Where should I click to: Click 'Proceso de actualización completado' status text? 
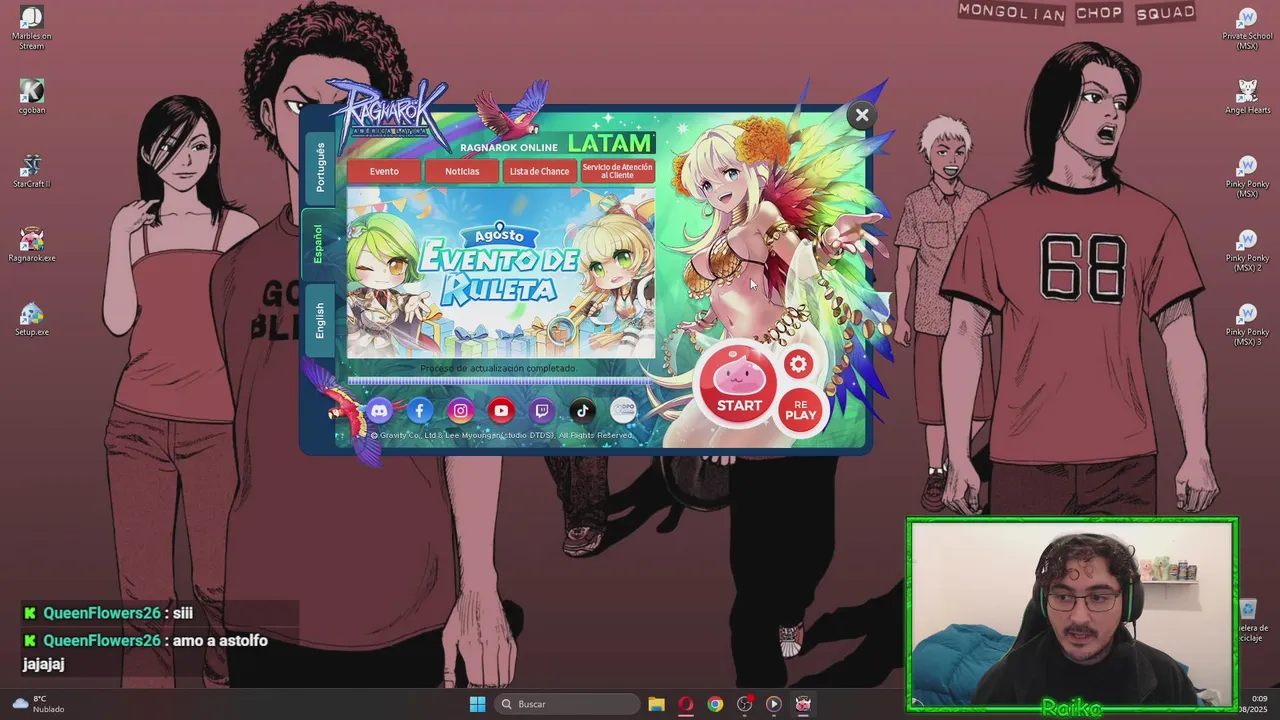[498, 368]
